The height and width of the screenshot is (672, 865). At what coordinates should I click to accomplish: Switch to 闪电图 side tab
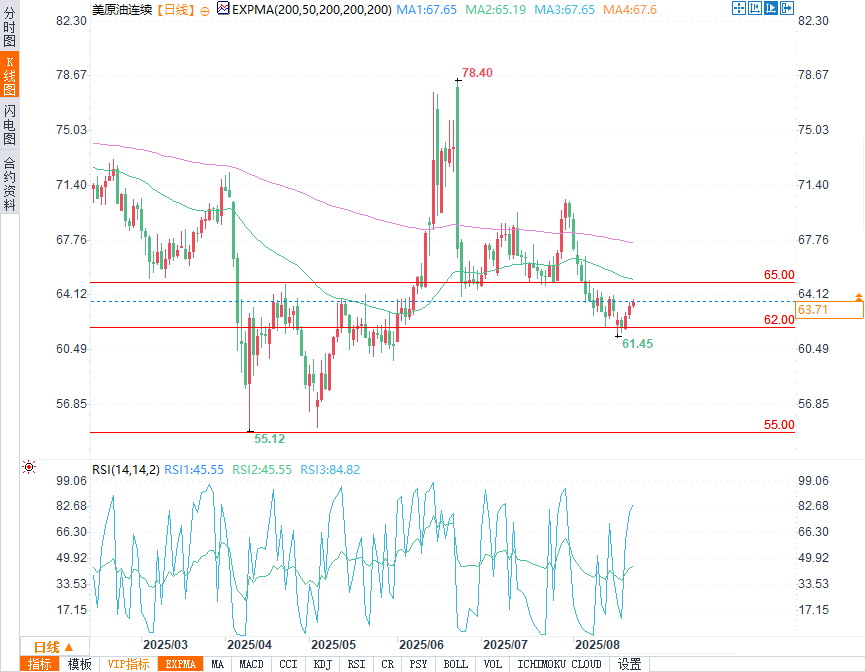coord(9,124)
